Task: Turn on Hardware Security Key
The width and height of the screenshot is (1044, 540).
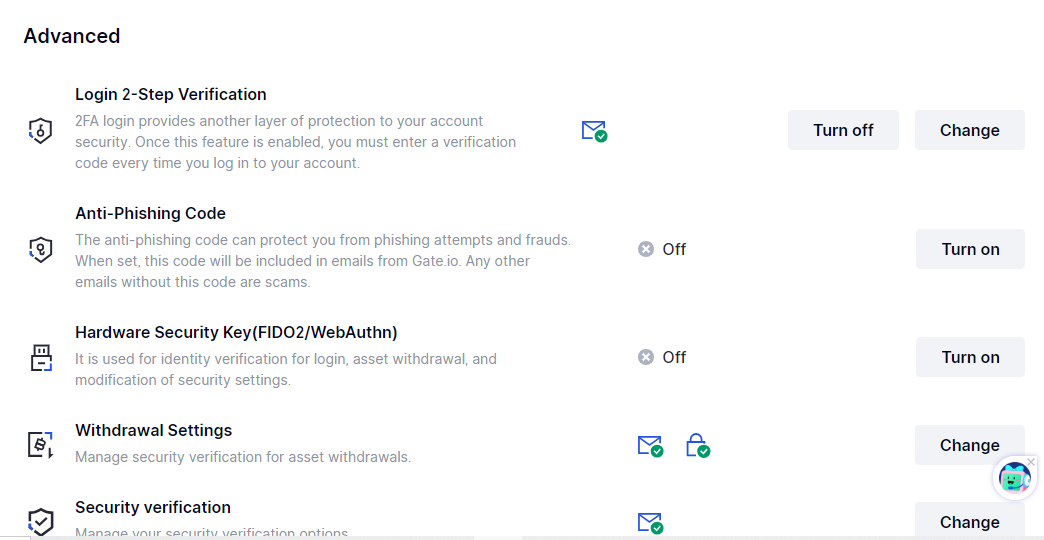Action: pyautogui.click(x=970, y=357)
